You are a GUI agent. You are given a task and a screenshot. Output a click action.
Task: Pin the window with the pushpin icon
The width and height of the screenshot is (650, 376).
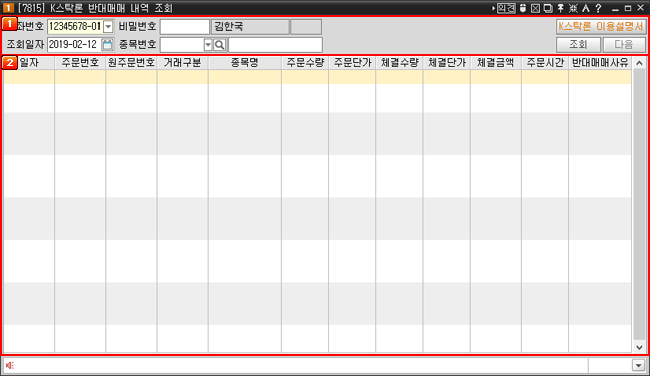point(560,8)
